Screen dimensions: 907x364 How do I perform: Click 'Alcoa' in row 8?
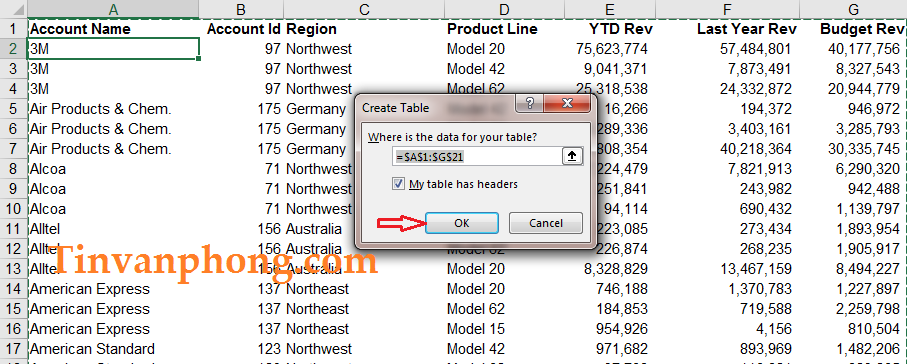coord(47,169)
